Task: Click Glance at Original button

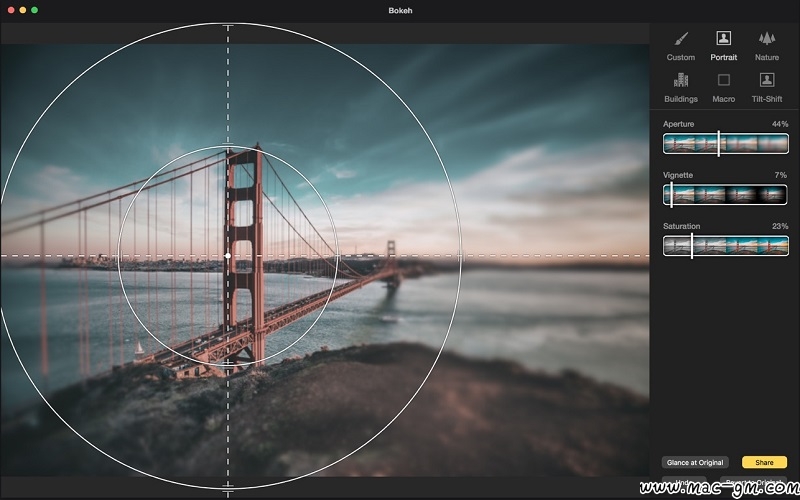Action: tap(695, 462)
